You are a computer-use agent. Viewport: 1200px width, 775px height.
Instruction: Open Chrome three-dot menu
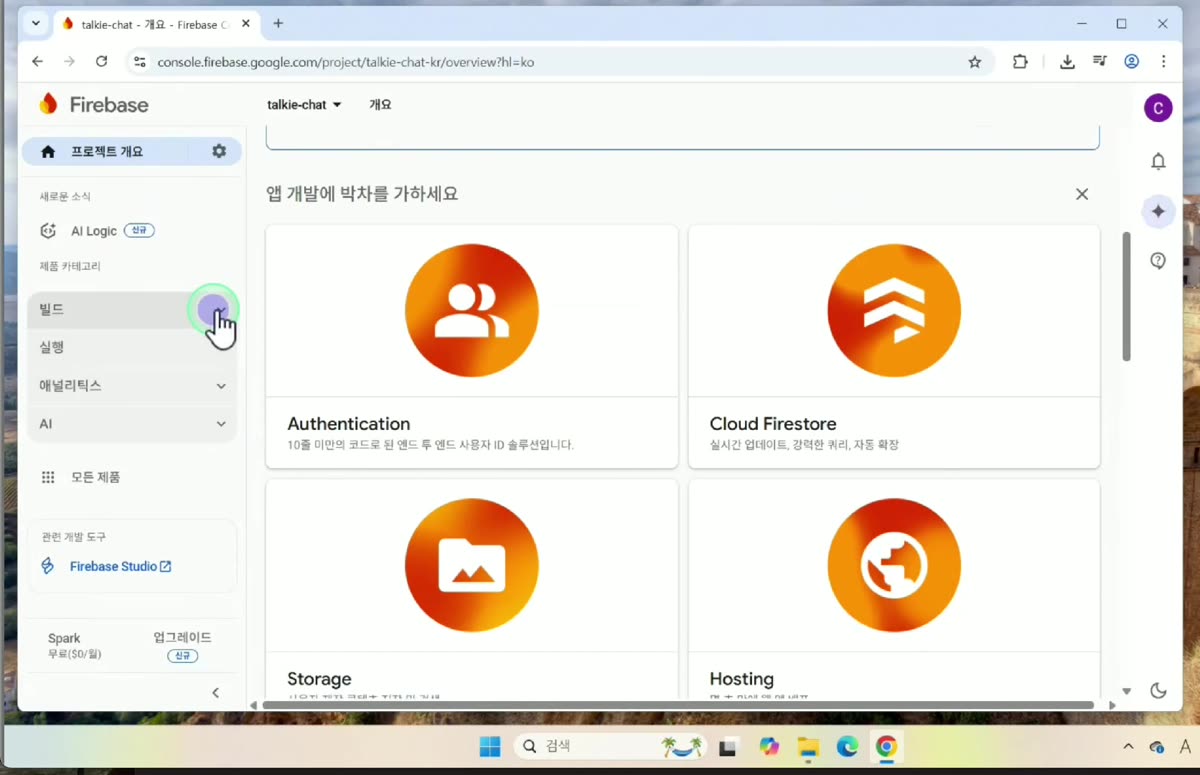1164,62
